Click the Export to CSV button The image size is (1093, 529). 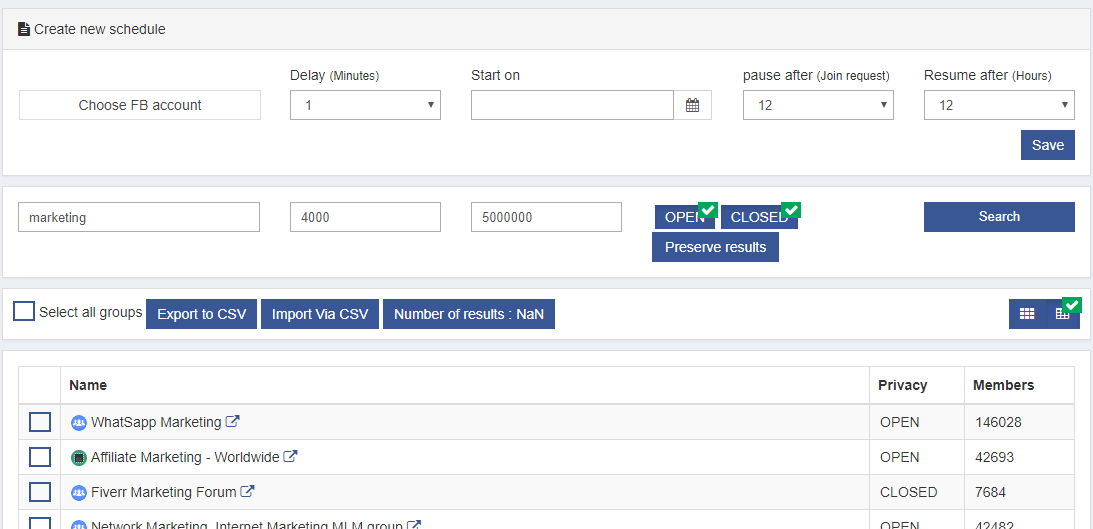(x=202, y=314)
